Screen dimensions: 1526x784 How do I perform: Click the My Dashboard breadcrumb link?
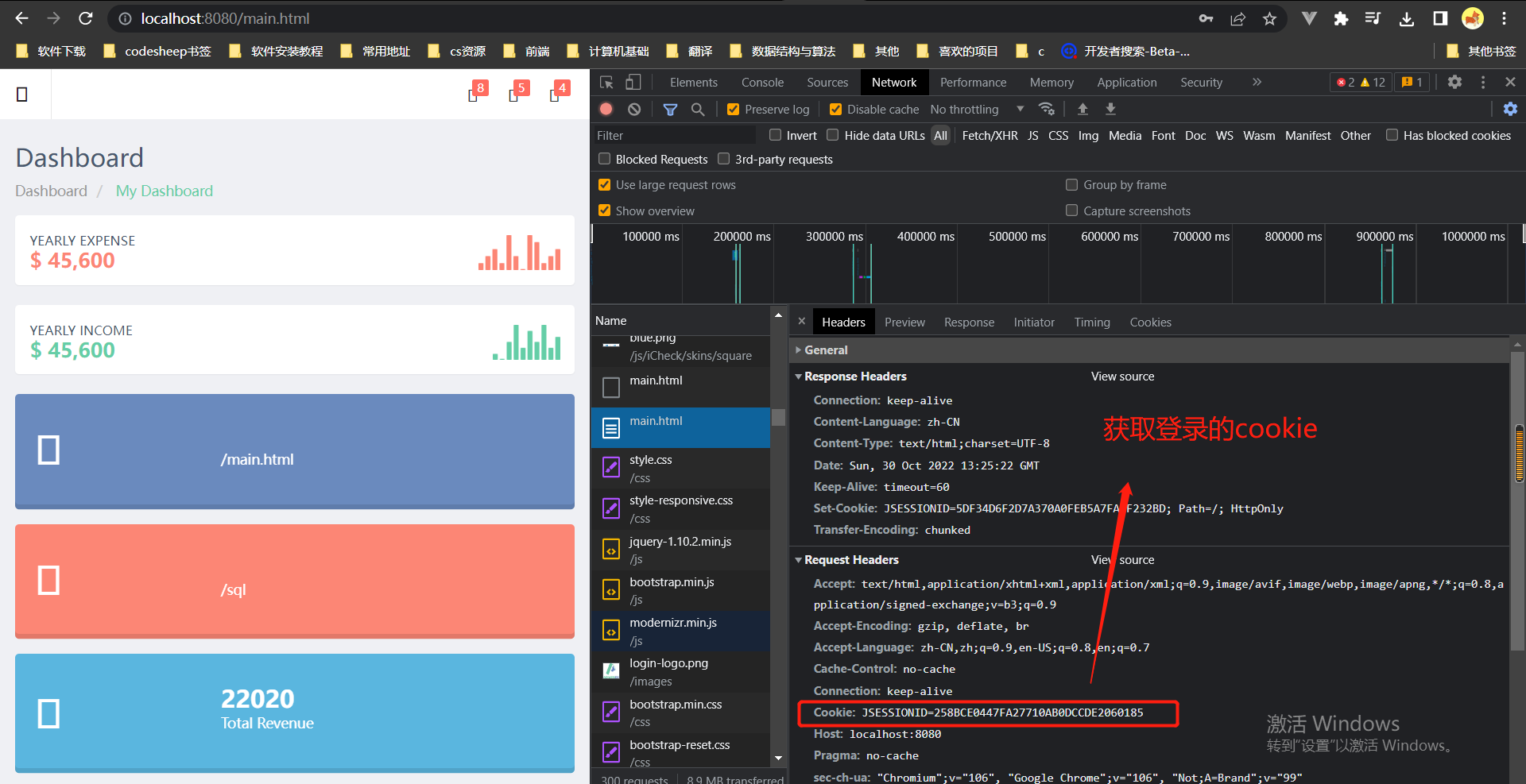click(165, 191)
